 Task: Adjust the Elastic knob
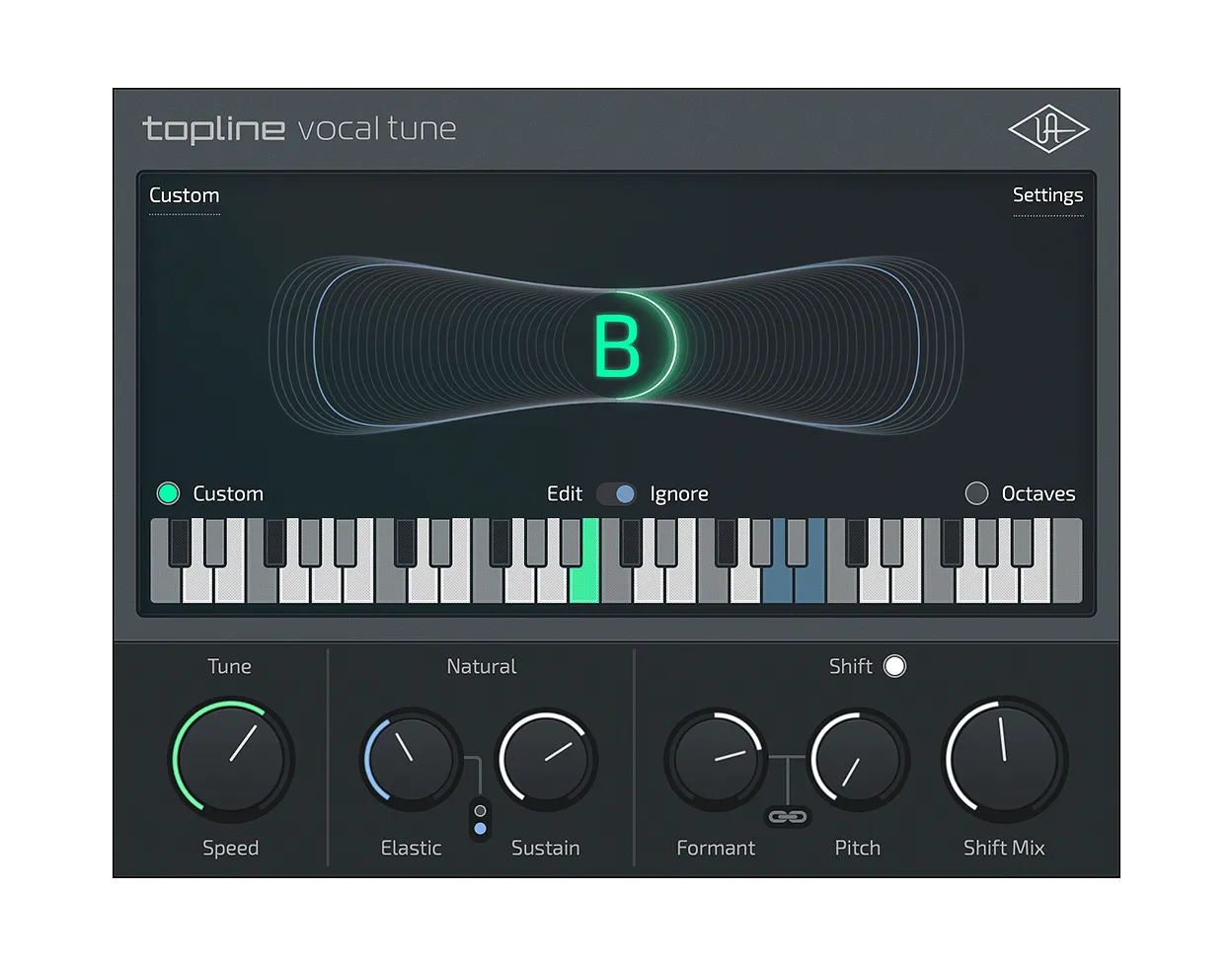coord(411,760)
